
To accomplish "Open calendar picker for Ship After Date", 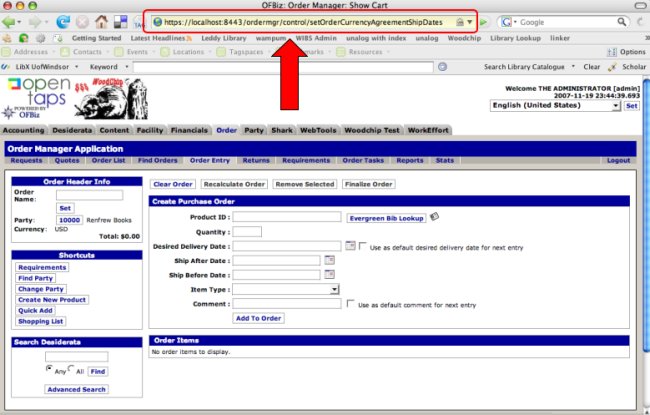I will click(x=329, y=260).
